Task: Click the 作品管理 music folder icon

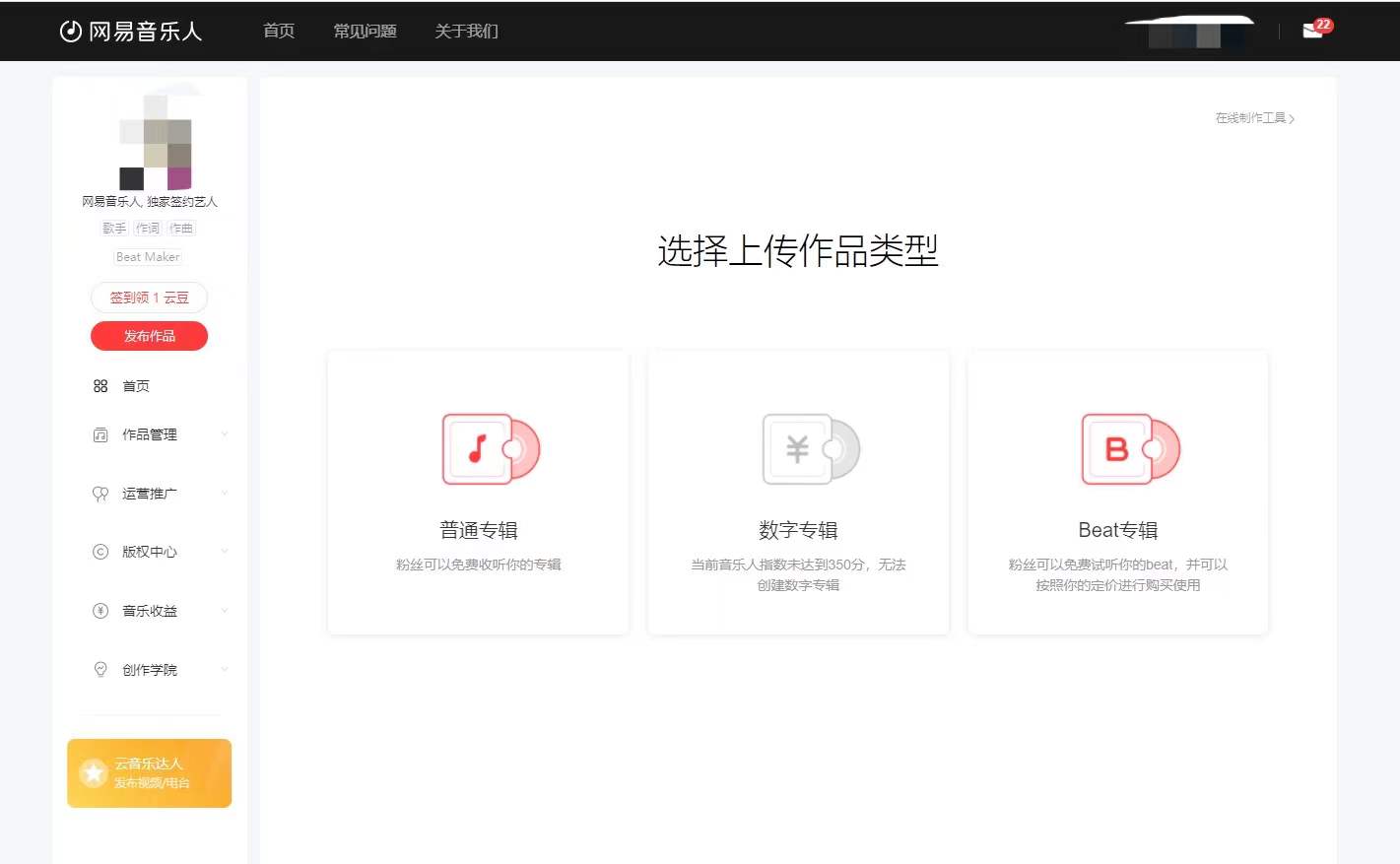Action: point(100,434)
